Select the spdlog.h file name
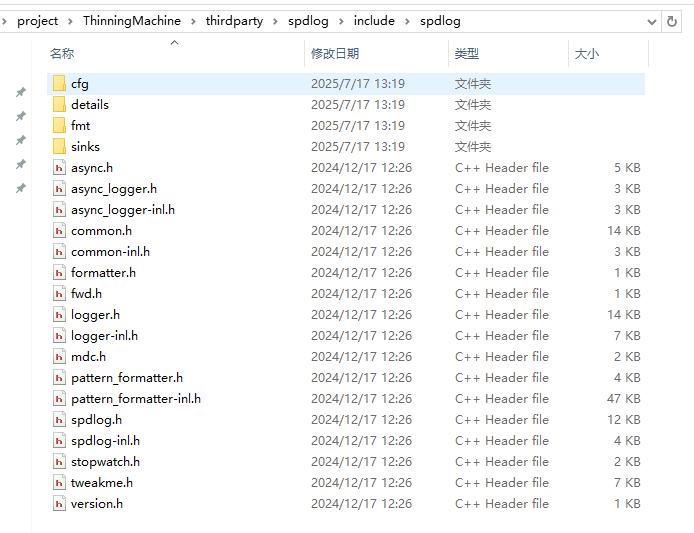Viewport: 694px width, 533px height. point(96,420)
